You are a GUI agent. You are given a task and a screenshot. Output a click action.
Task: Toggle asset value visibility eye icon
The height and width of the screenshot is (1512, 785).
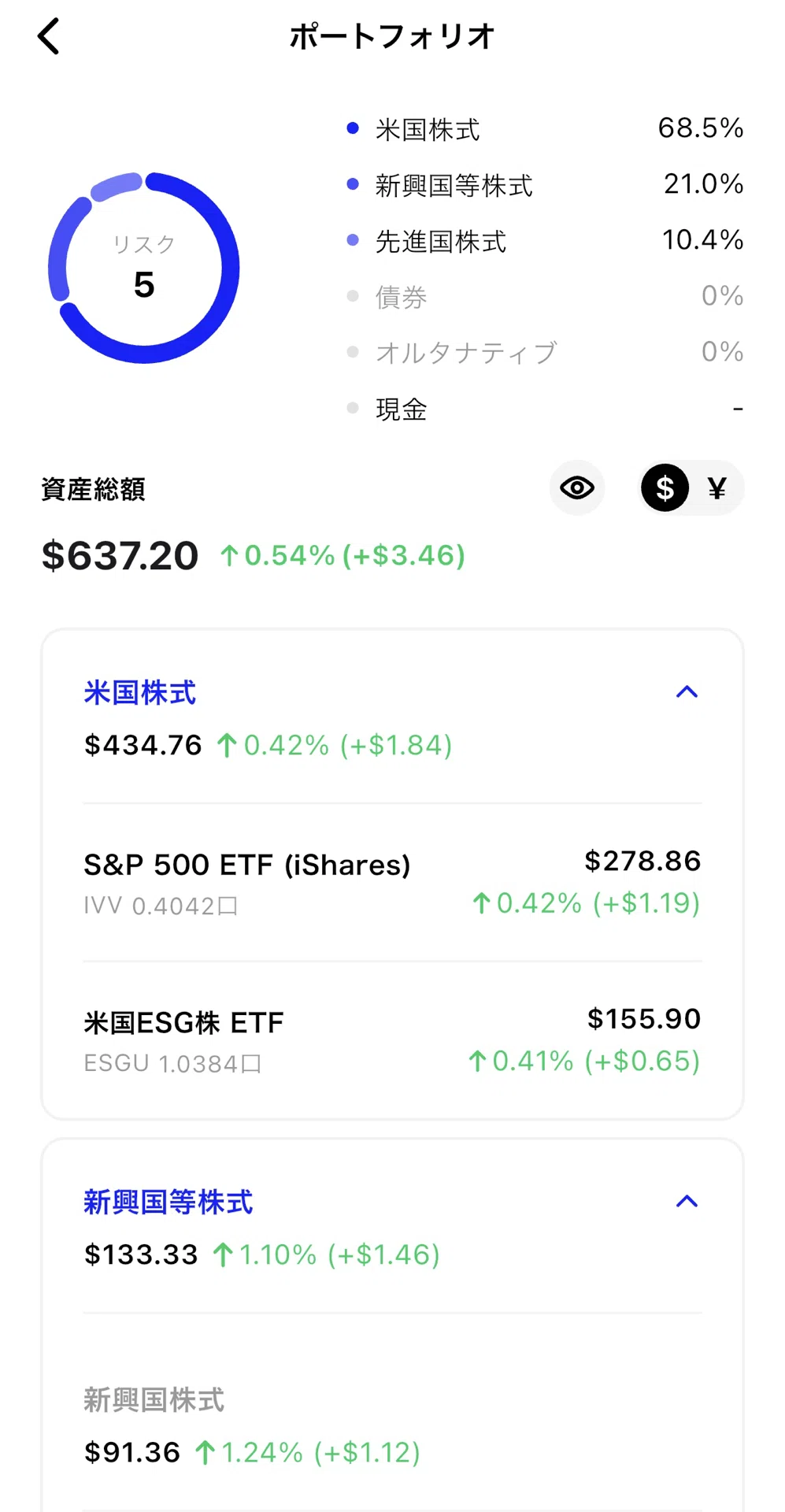pos(577,488)
